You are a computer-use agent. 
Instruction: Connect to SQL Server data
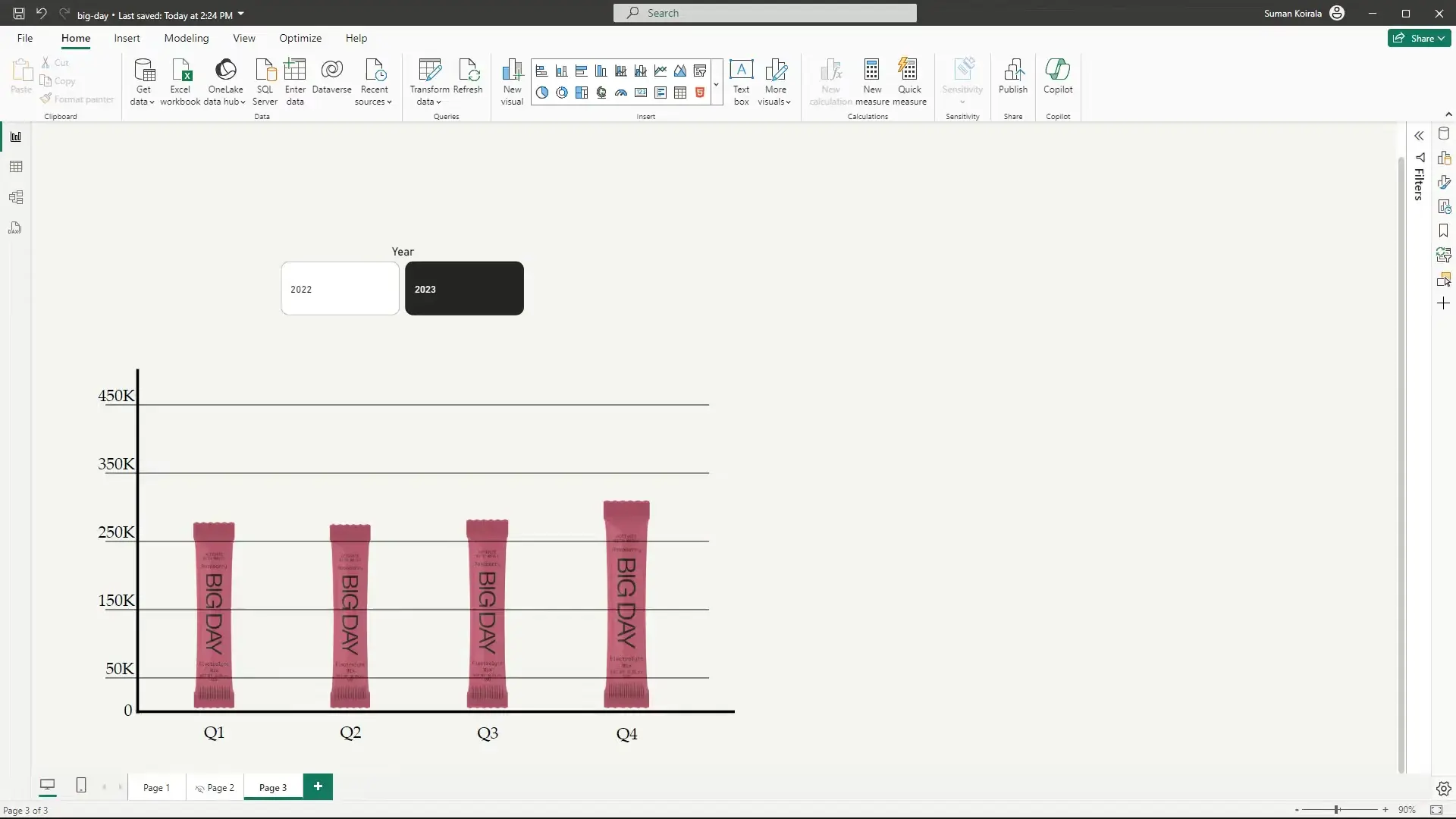[265, 81]
